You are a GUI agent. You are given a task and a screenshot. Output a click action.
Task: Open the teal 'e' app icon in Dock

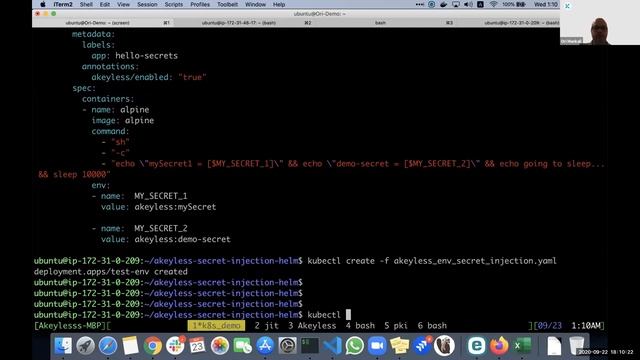pos(476,346)
